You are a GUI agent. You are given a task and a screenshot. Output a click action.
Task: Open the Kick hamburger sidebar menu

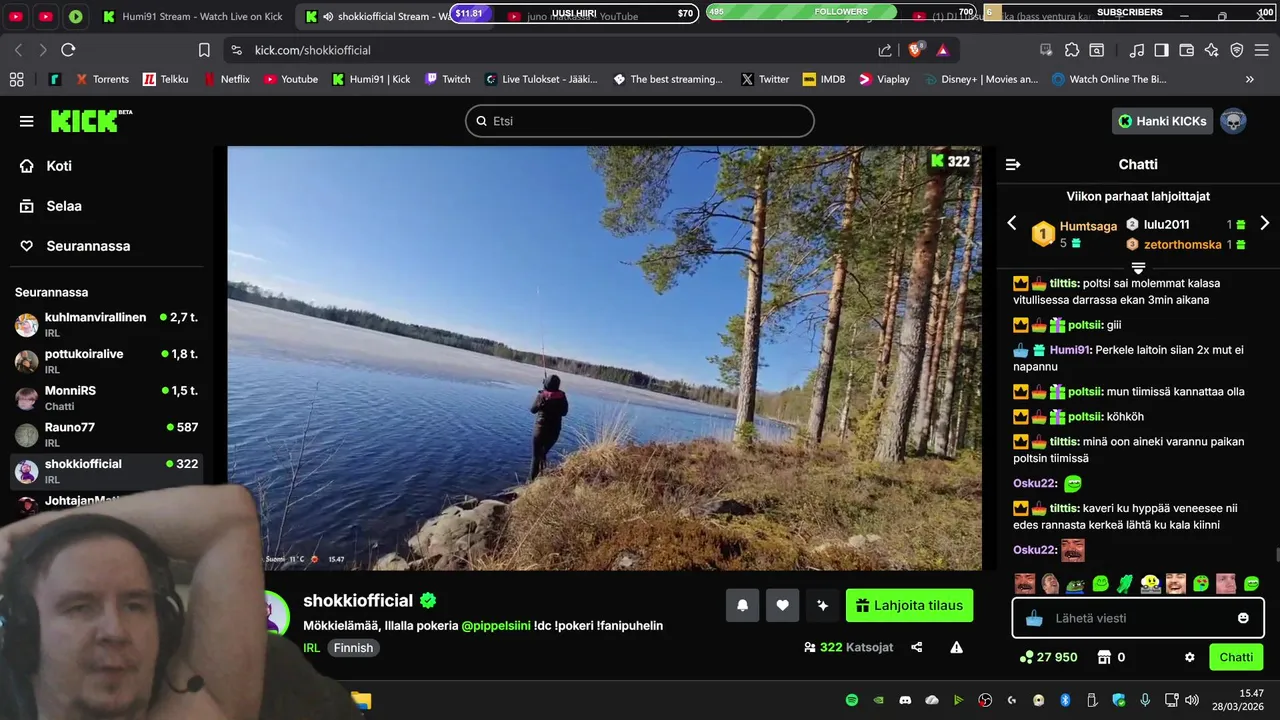pos(26,121)
